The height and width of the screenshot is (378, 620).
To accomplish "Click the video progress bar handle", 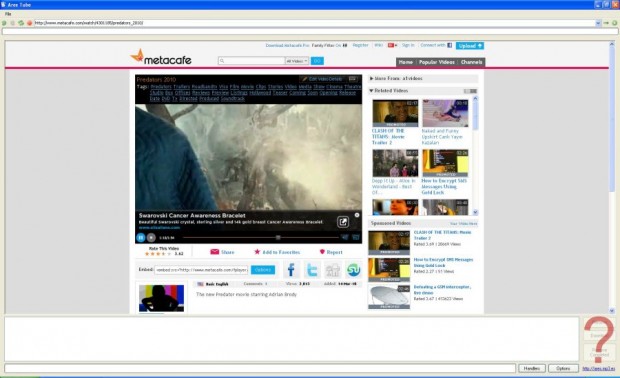I will tap(278, 238).
